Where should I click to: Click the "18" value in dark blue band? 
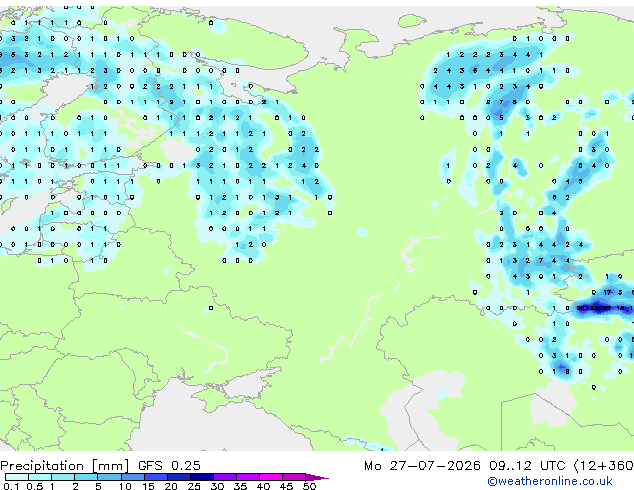pos(620,308)
